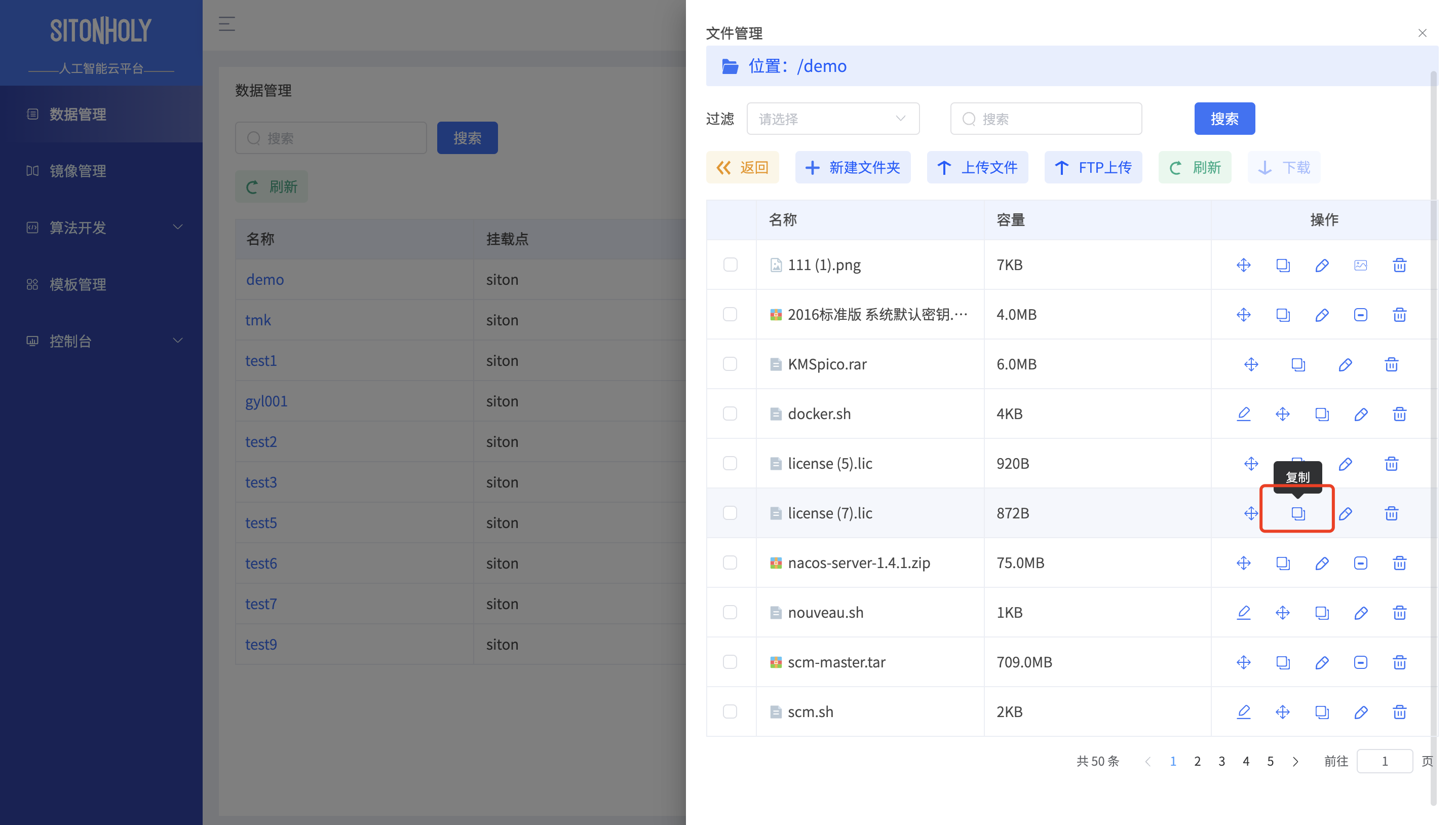Screen dimensions: 1456x825
Task: Click the trash icon for nouveau.sh
Action: tap(1399, 613)
